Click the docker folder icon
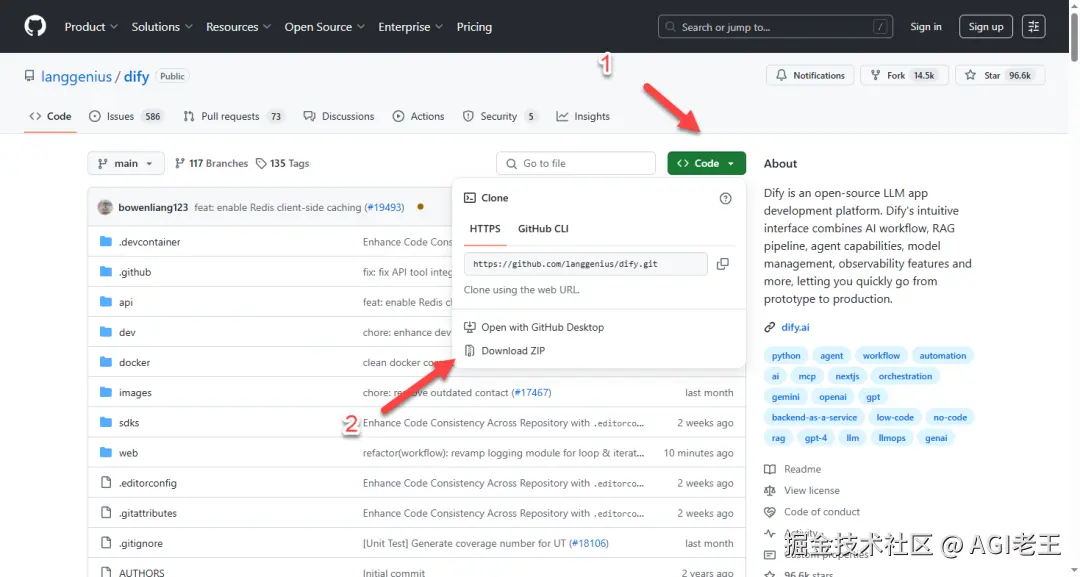Image resolution: width=1080 pixels, height=577 pixels. tap(105, 362)
